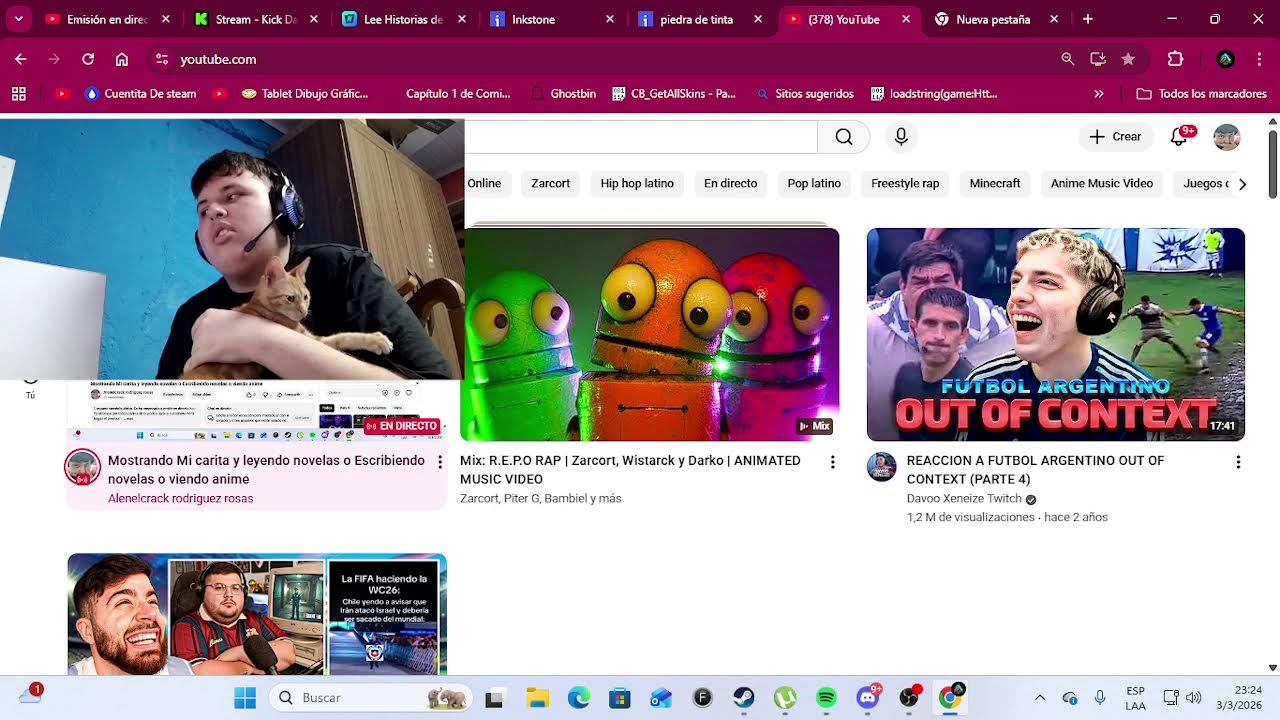Image resolution: width=1280 pixels, height=720 pixels.
Task: Switch to the piedra de tinta tab
Action: coord(698,19)
